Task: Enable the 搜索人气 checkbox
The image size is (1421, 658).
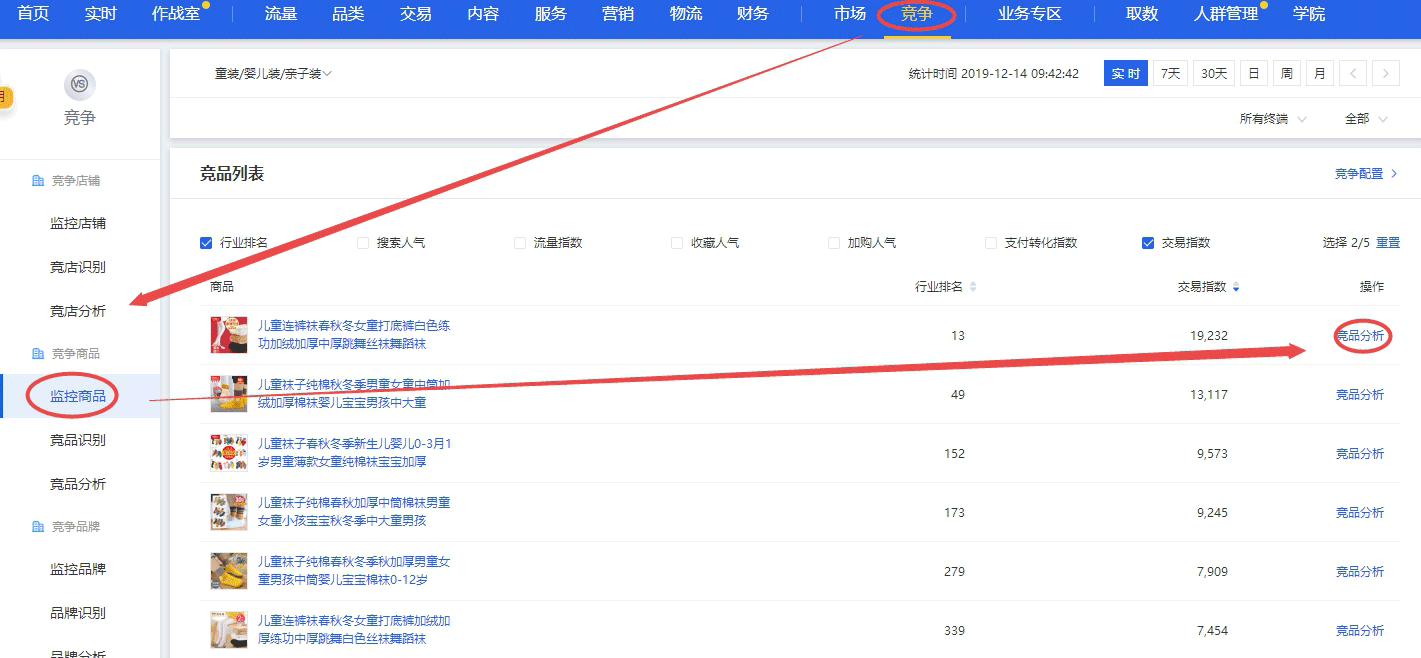Action: [363, 243]
